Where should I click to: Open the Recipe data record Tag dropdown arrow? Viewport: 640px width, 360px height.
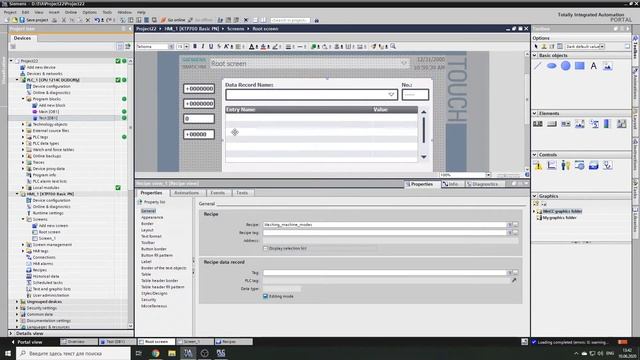tap(509, 273)
